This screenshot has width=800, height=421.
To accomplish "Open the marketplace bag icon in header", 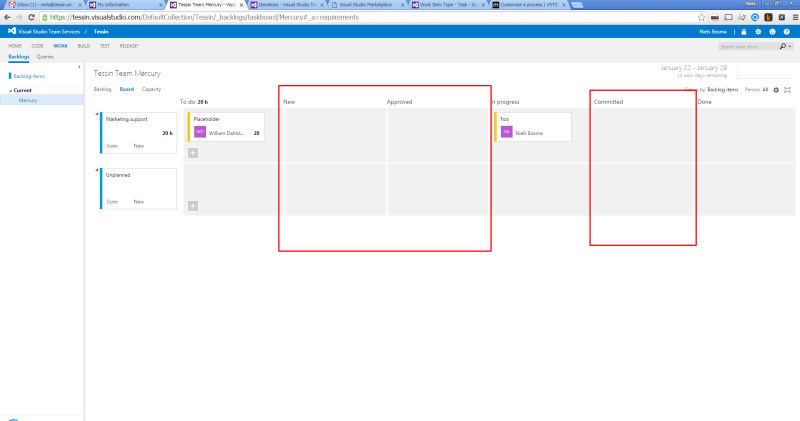I will (743, 32).
